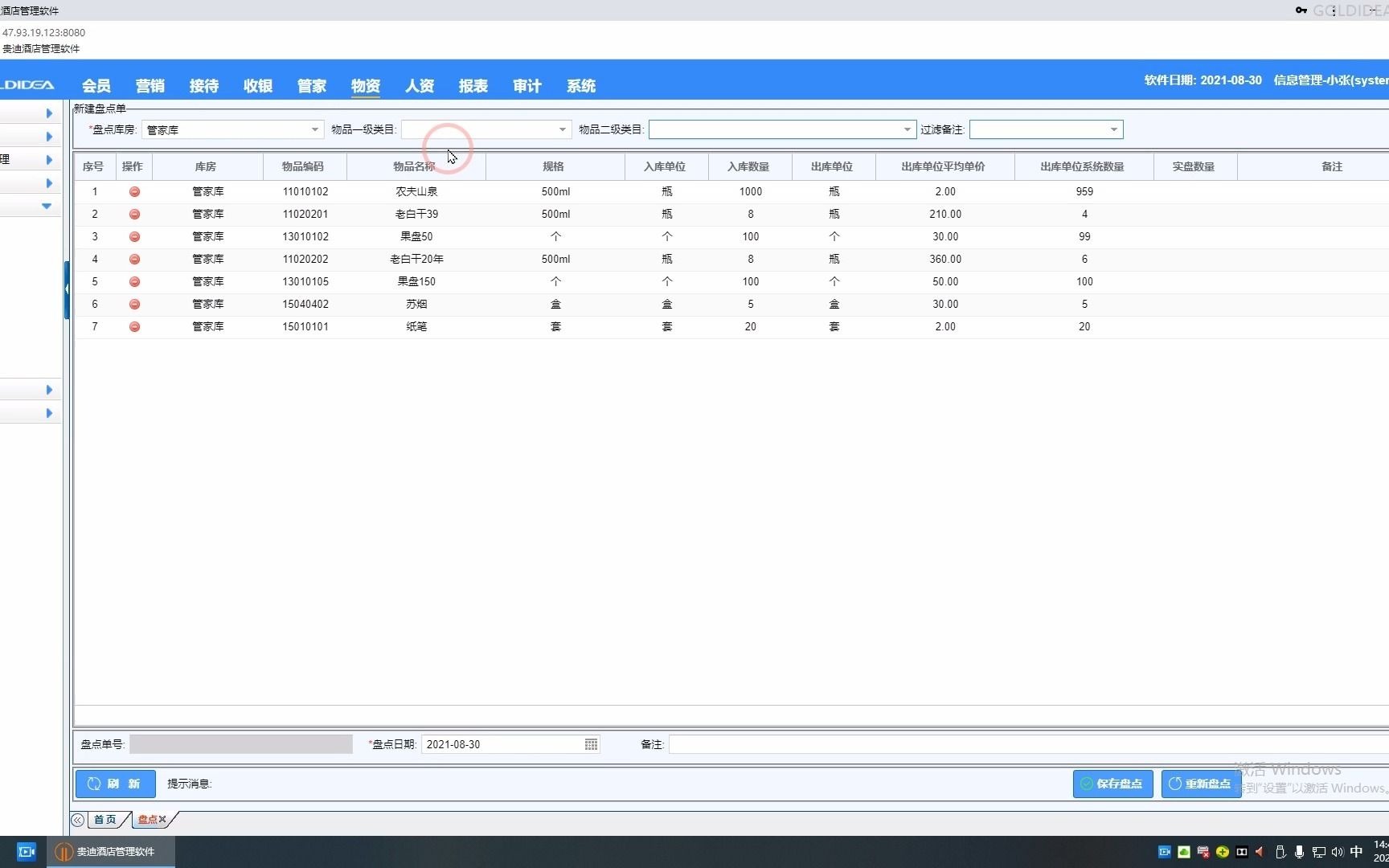Click the 刷新 button
The height and width of the screenshot is (868, 1389).
tap(115, 784)
